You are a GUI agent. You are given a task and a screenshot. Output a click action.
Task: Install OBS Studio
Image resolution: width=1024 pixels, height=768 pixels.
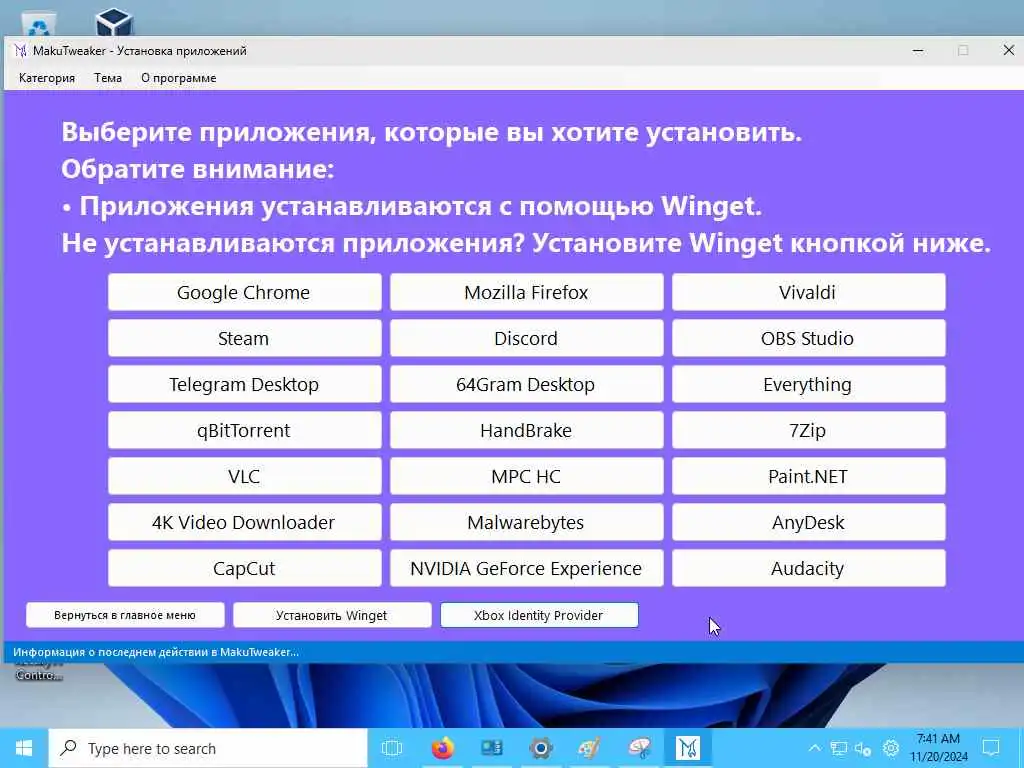tap(808, 338)
